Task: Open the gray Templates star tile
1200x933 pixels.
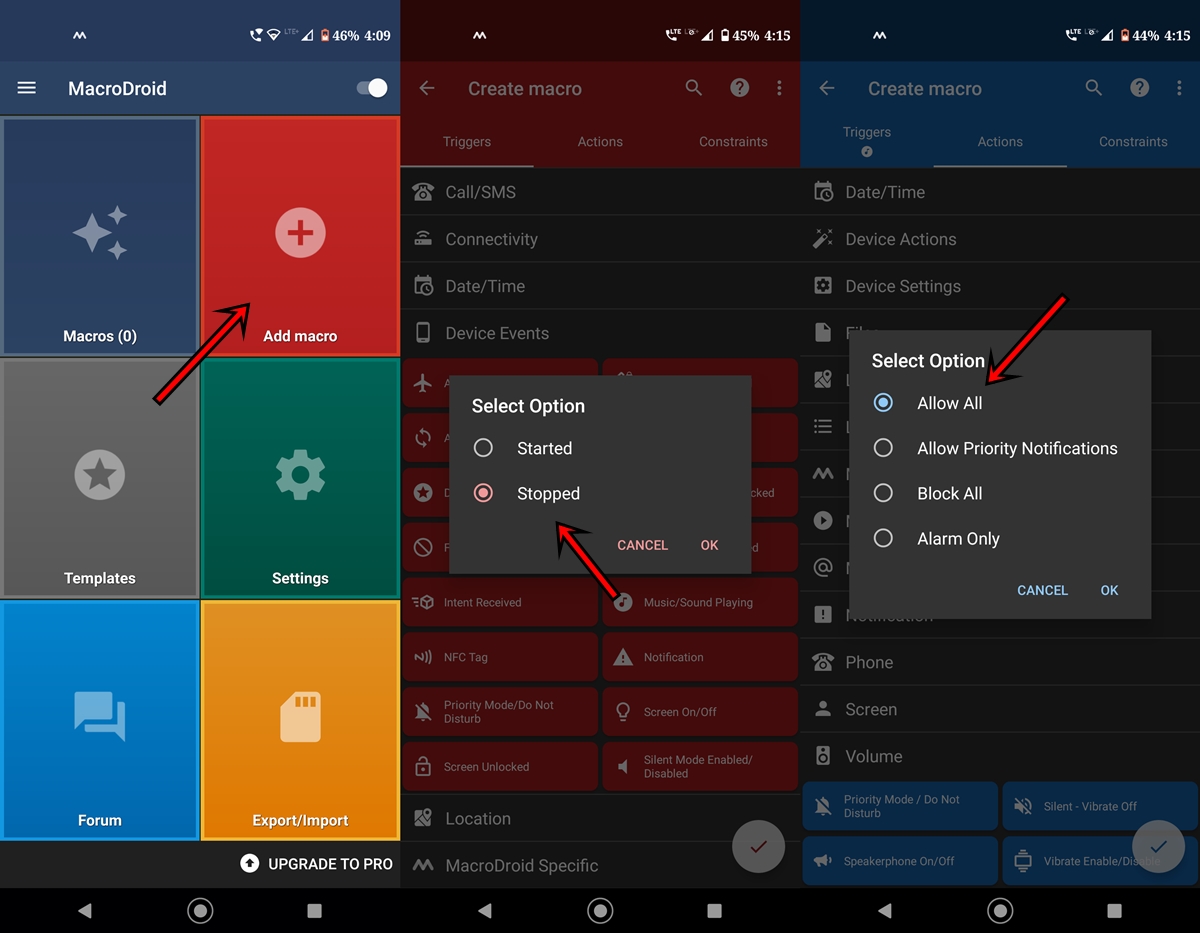Action: [100, 478]
